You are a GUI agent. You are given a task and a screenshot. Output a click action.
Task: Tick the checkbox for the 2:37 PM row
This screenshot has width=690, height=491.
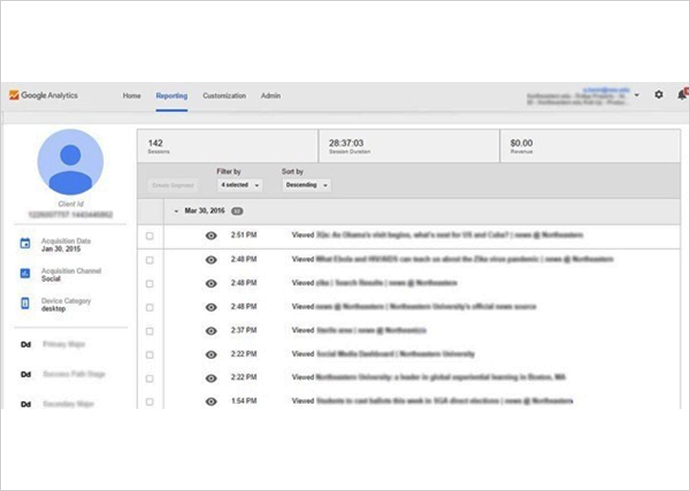coord(150,331)
